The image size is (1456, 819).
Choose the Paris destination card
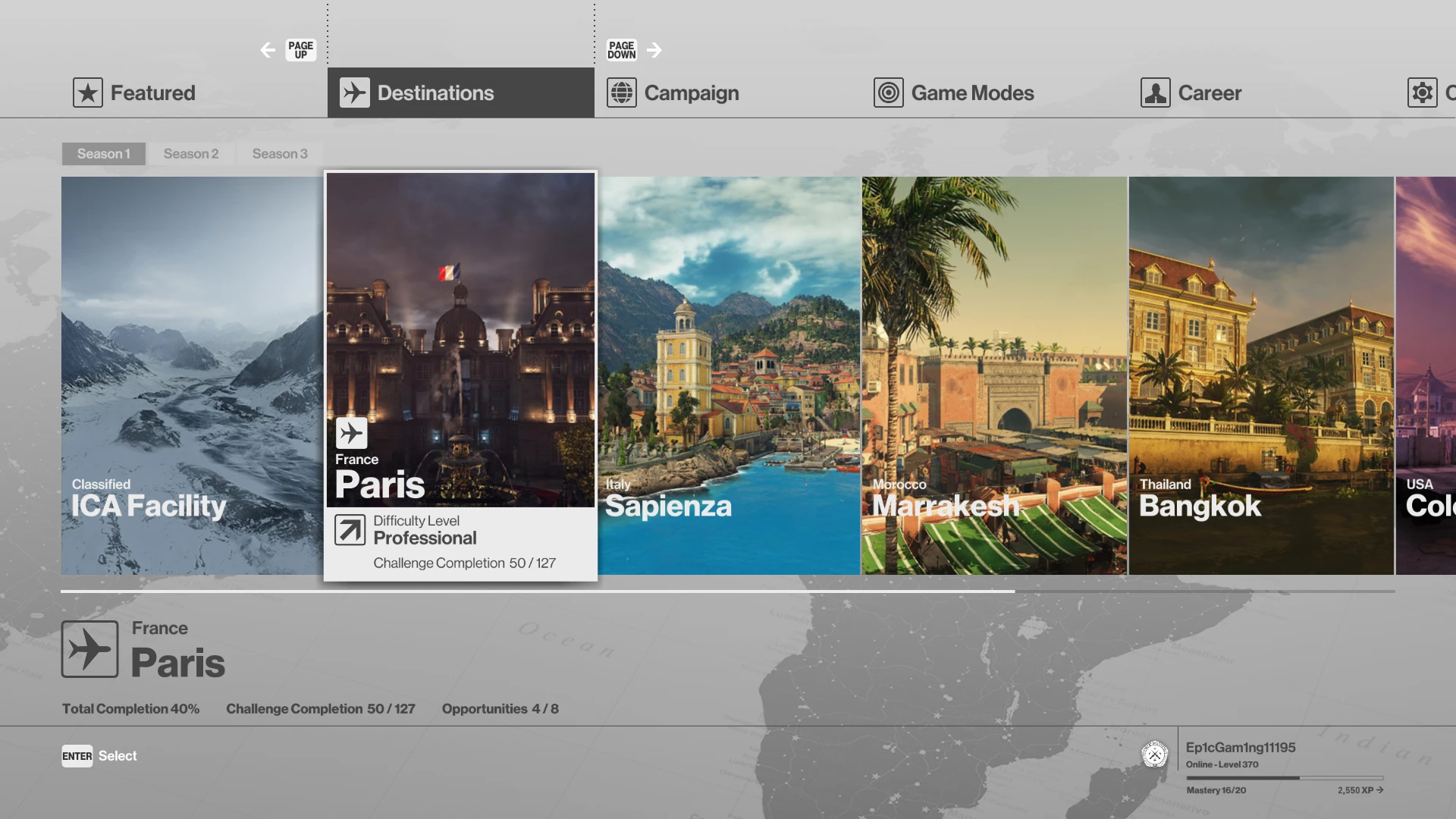click(x=461, y=376)
